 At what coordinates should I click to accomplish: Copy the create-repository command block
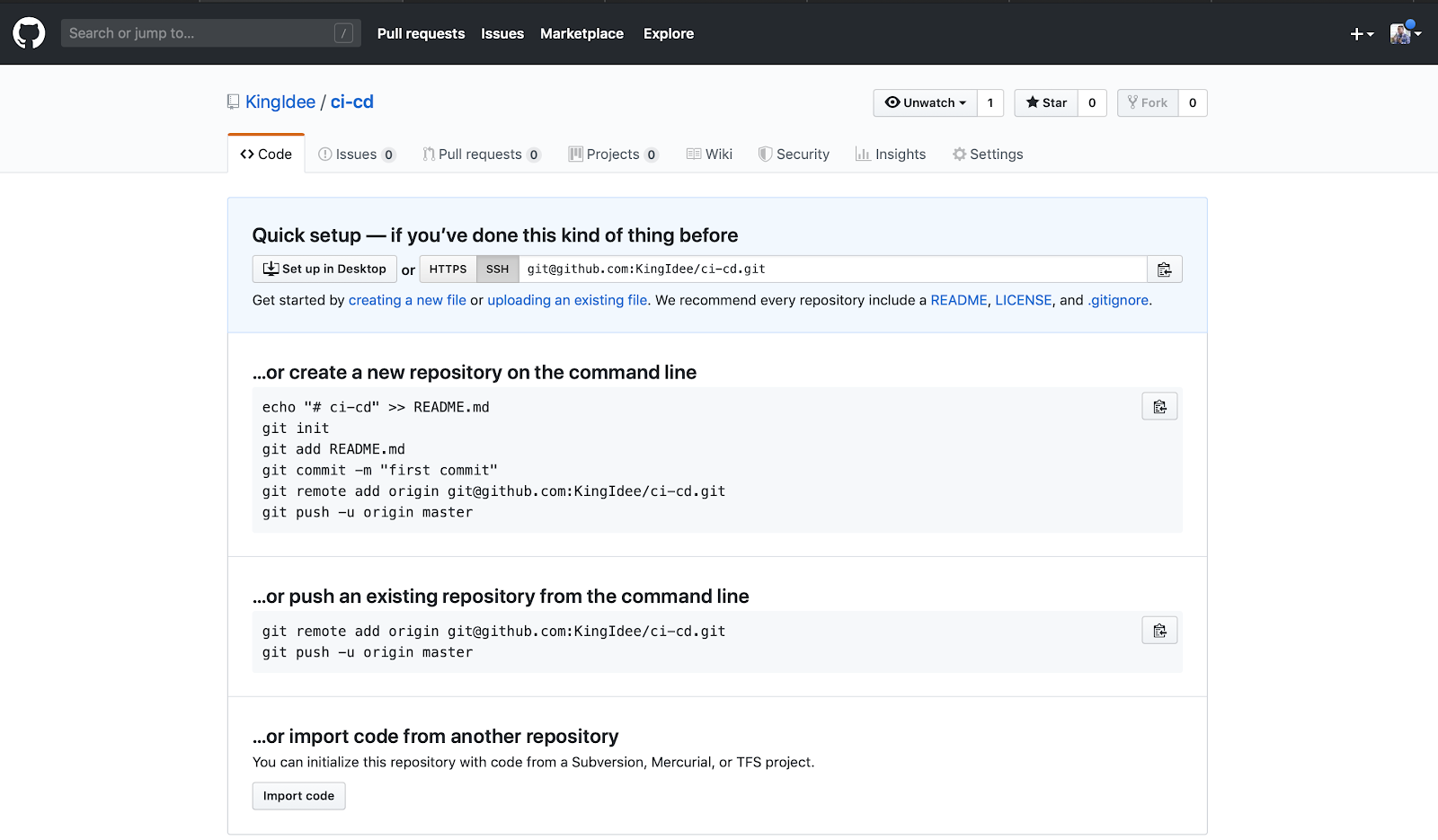click(x=1158, y=406)
